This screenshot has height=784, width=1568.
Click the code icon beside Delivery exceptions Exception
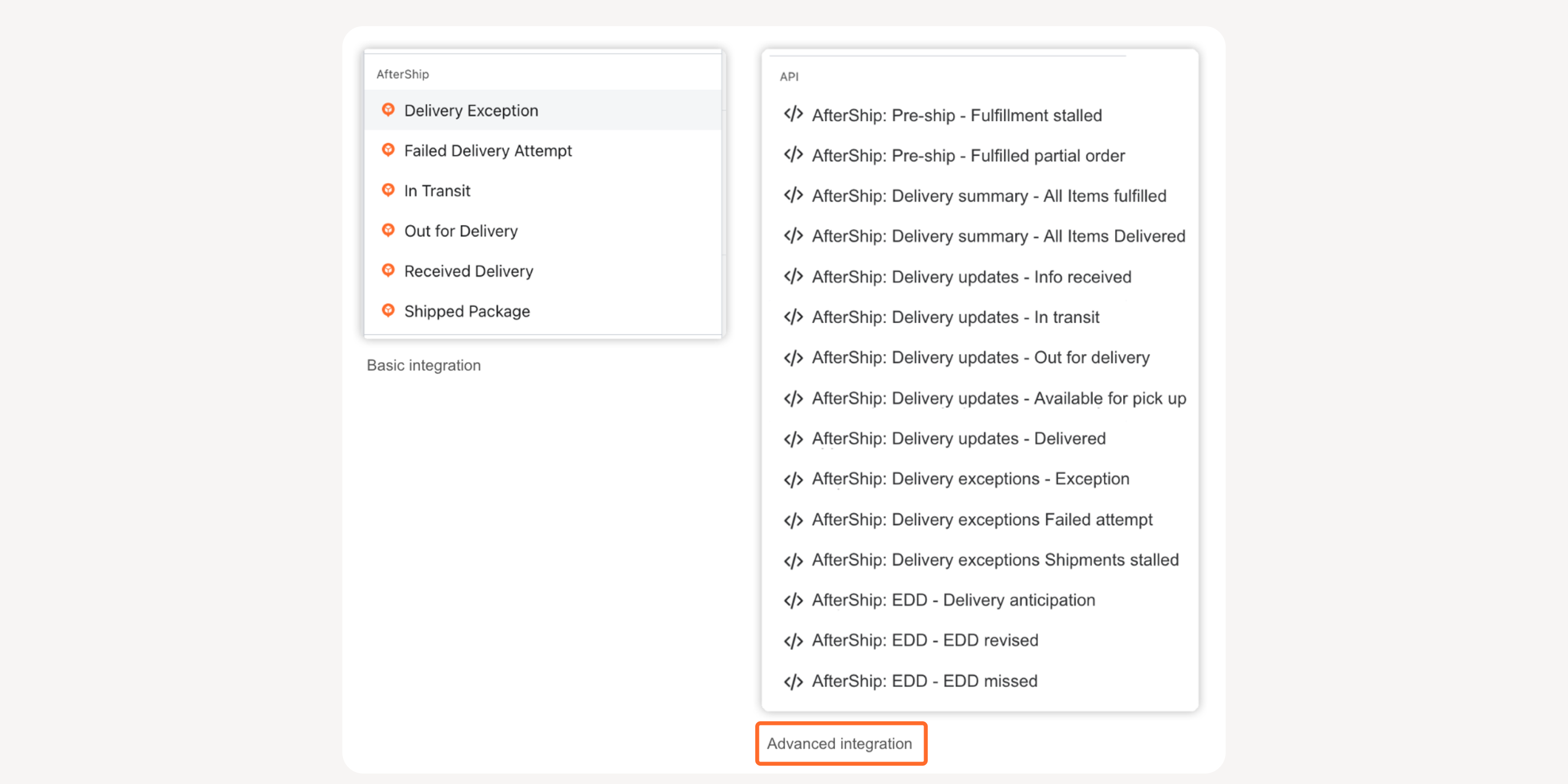click(793, 479)
